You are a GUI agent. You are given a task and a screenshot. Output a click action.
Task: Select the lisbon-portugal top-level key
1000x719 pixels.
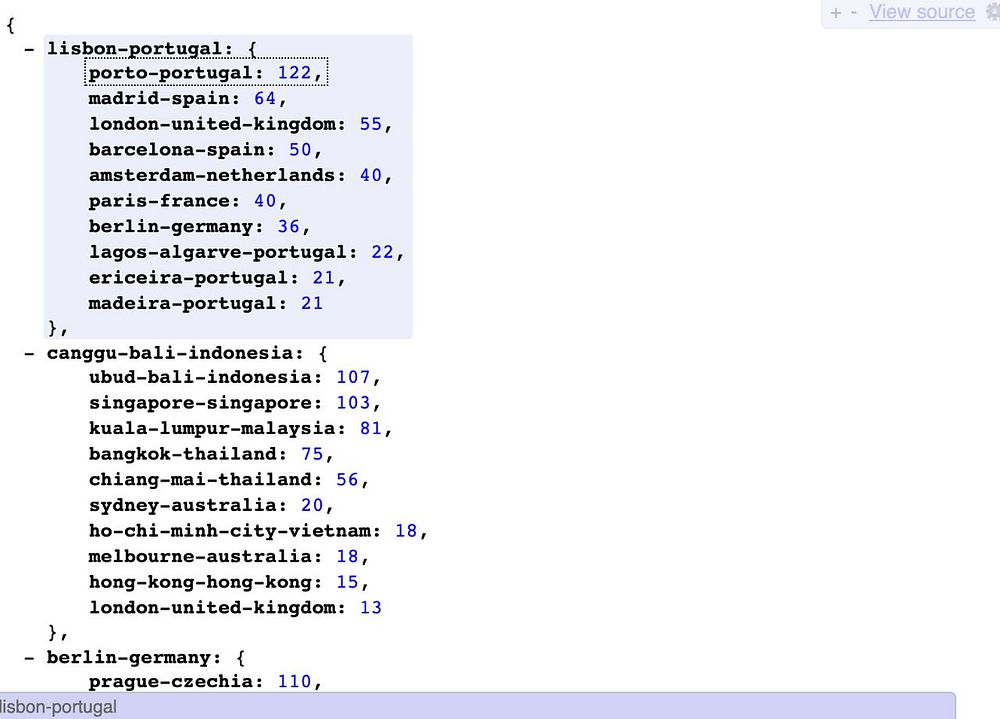click(x=135, y=49)
